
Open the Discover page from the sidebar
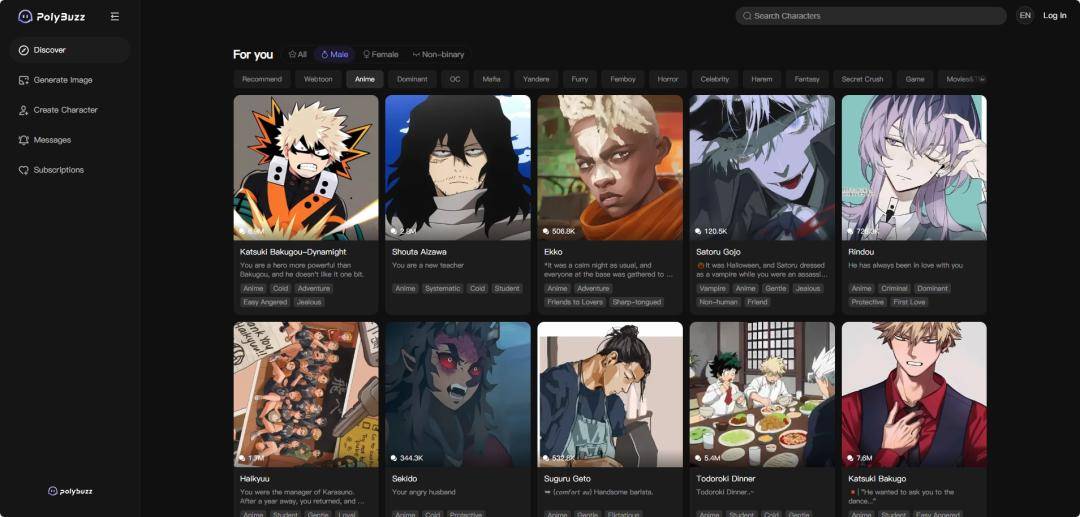(70, 50)
